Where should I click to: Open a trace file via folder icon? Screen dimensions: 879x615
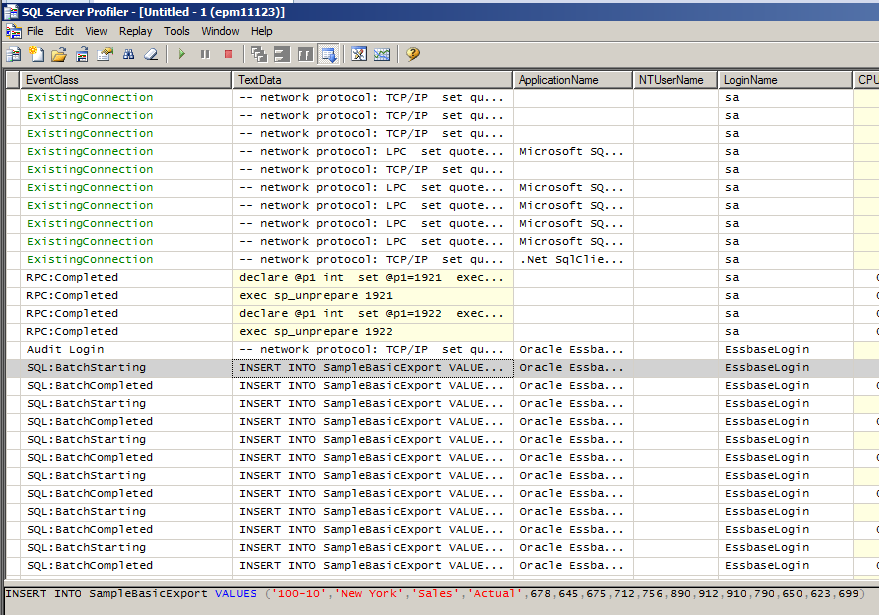(59, 54)
